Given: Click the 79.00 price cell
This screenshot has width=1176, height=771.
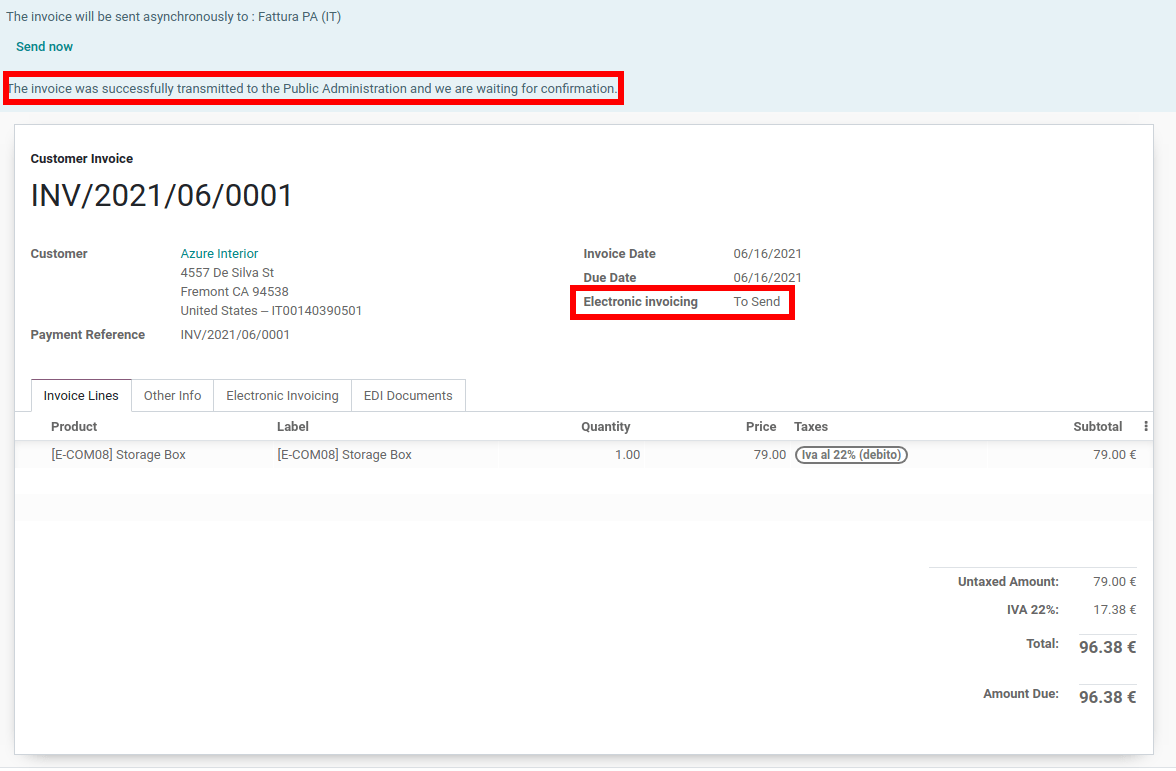Looking at the screenshot, I should [770, 454].
